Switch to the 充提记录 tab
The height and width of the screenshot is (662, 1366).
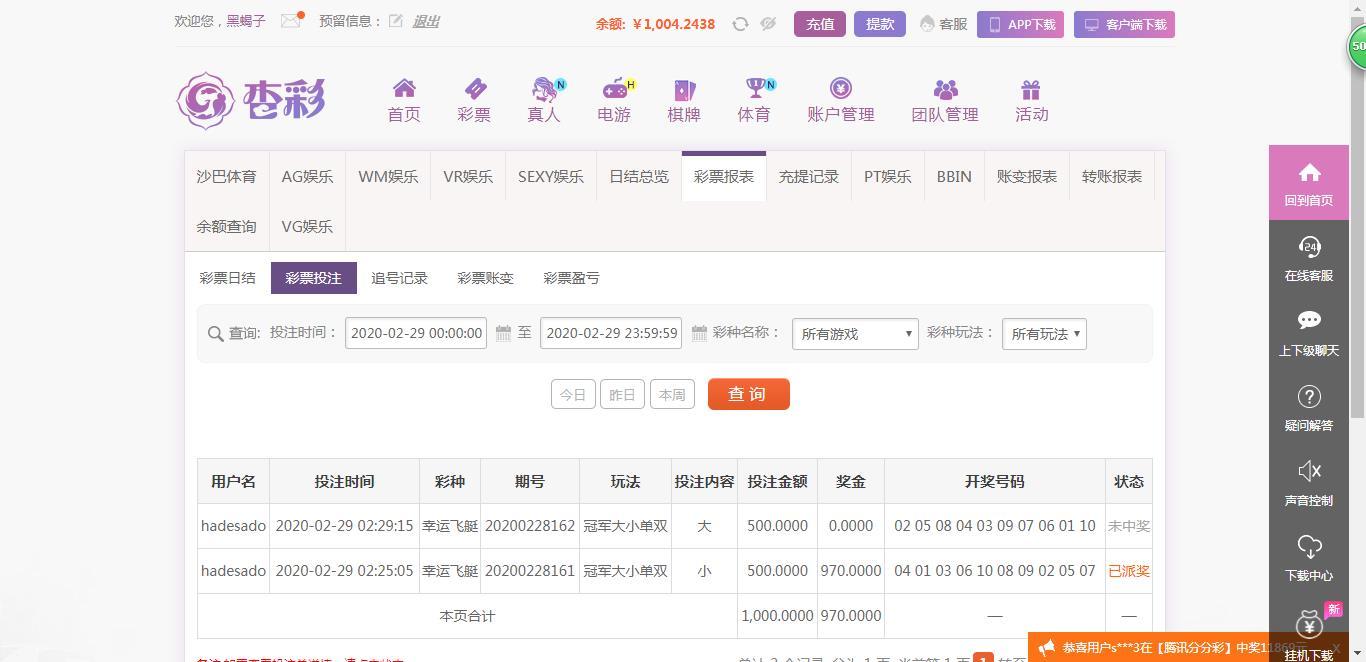(x=808, y=177)
